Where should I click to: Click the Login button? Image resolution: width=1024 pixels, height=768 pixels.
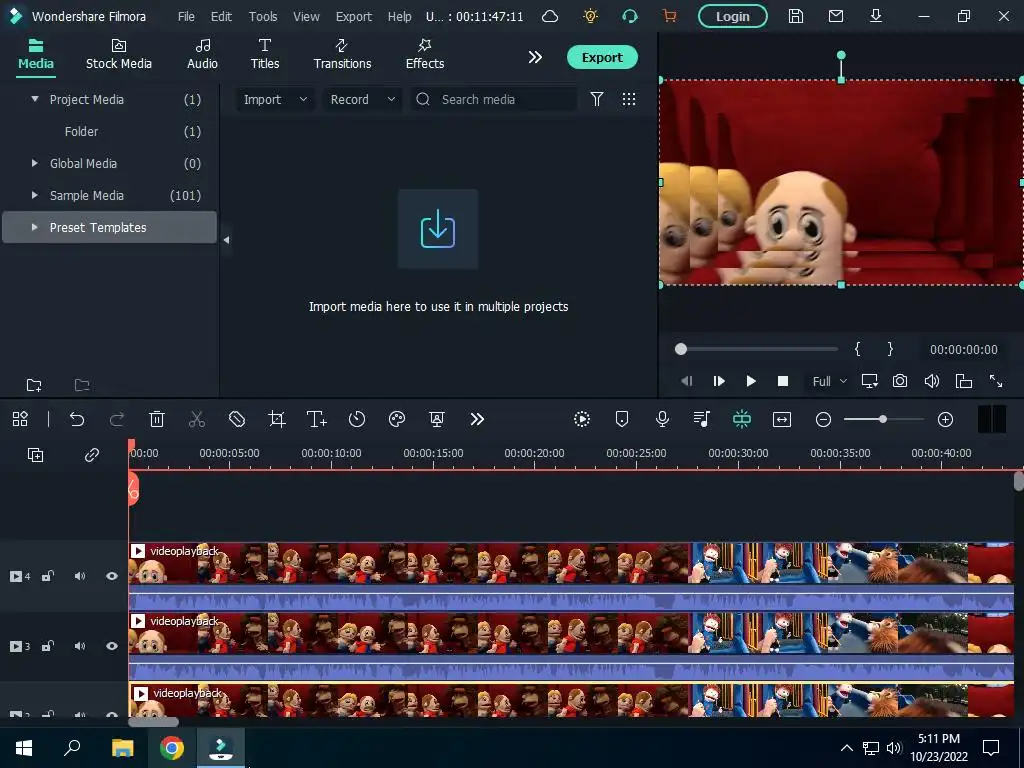[x=733, y=16]
